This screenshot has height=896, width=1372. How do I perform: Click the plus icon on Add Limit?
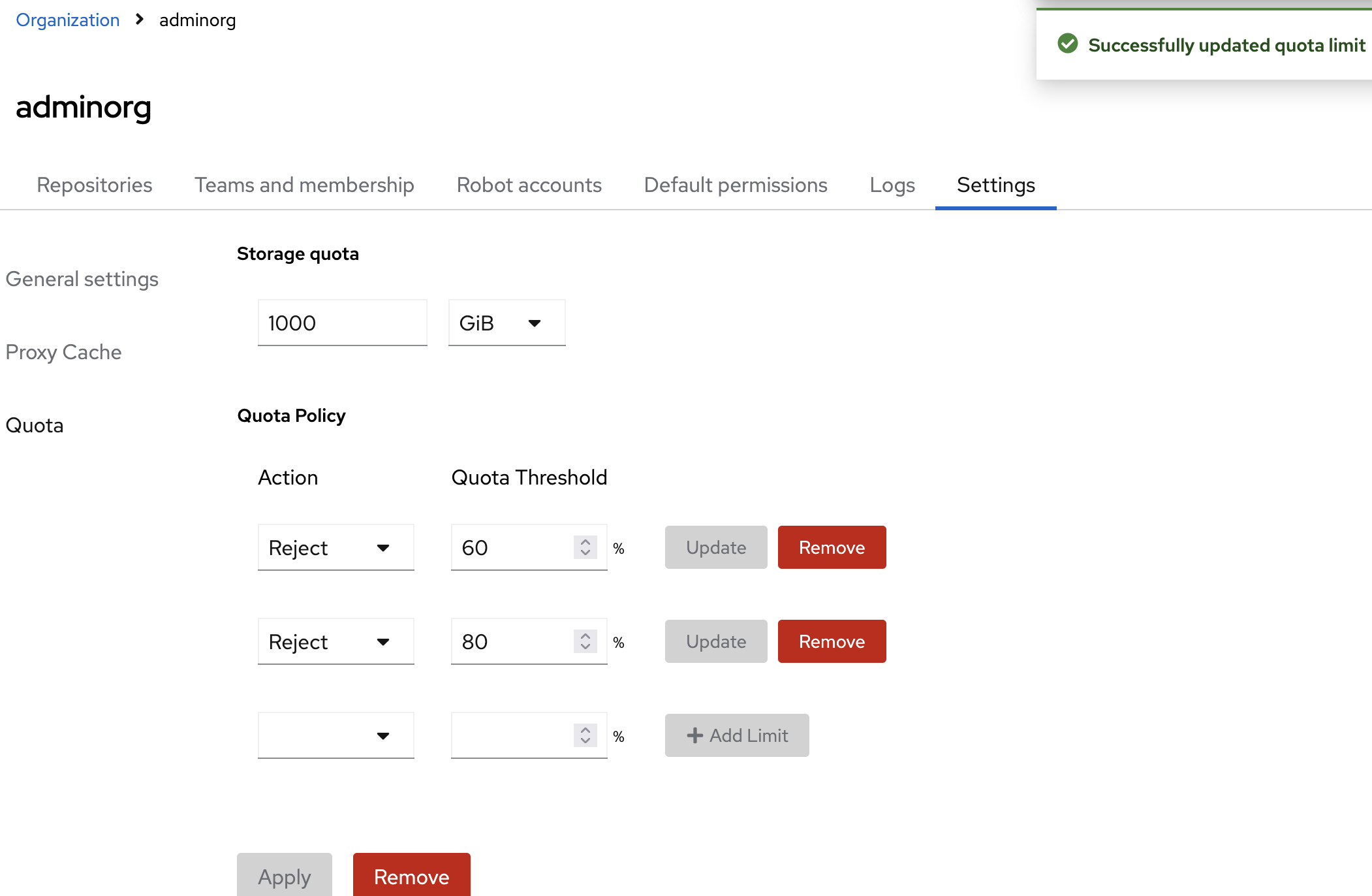[x=694, y=735]
